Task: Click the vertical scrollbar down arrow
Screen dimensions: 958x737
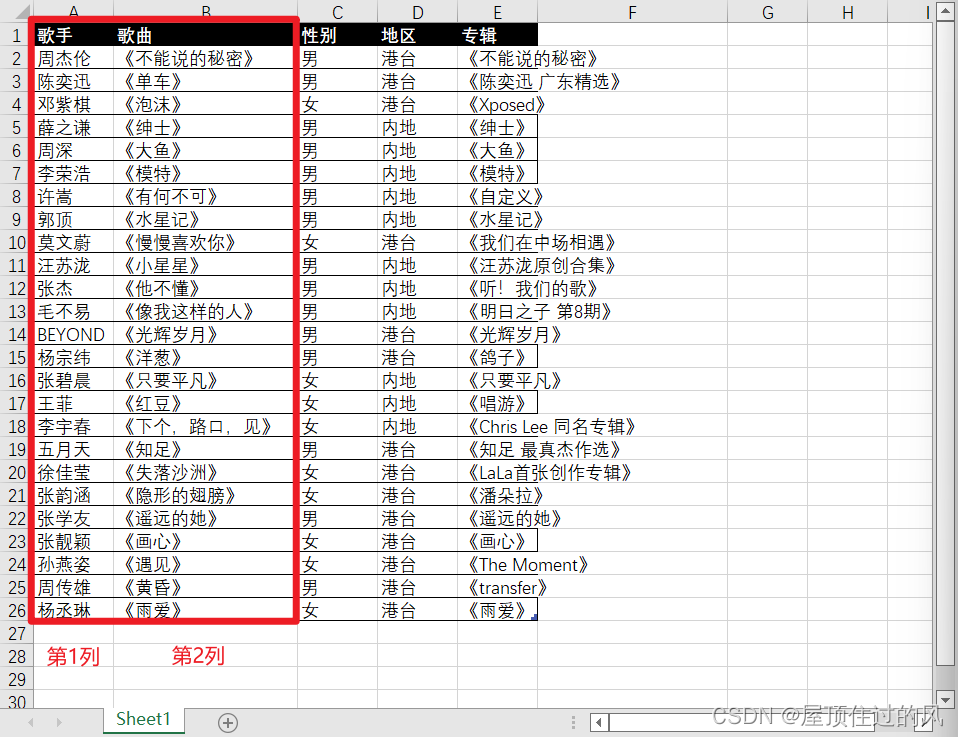Action: tap(944, 700)
